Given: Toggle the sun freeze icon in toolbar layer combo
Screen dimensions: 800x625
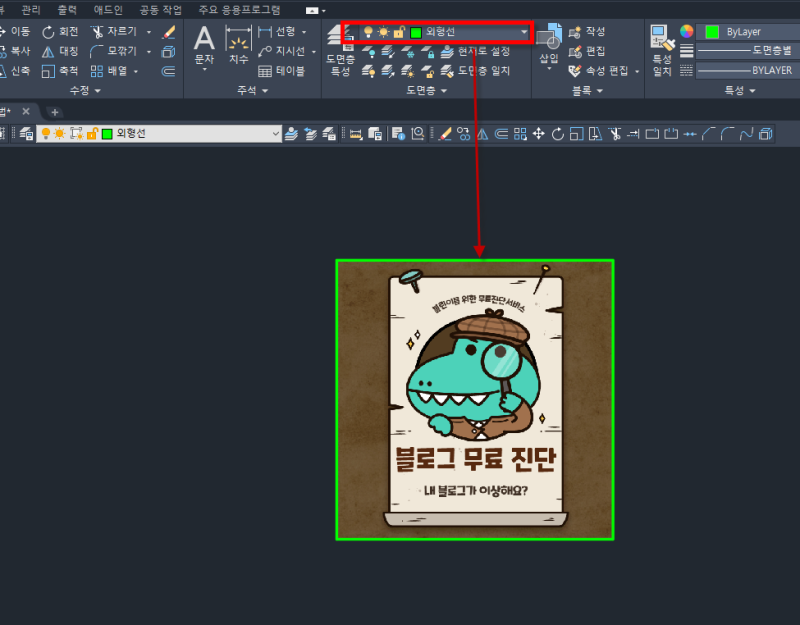Looking at the screenshot, I should [x=60, y=134].
